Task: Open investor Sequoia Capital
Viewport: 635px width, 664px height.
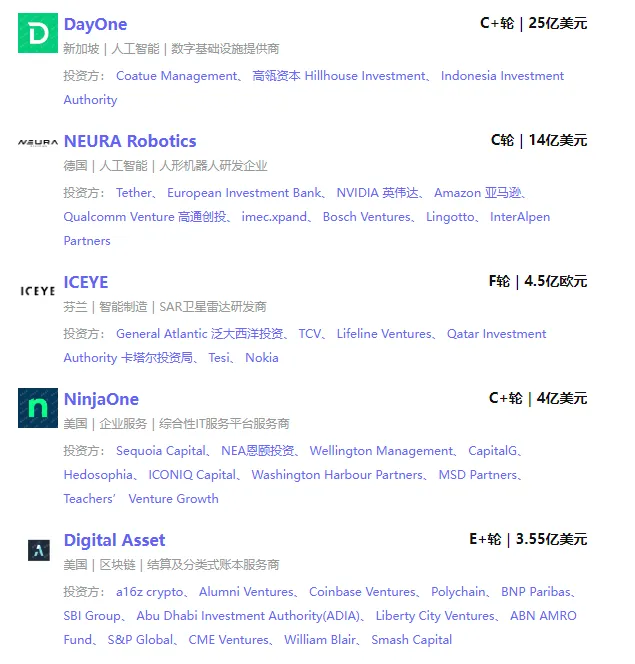Action: (x=161, y=451)
